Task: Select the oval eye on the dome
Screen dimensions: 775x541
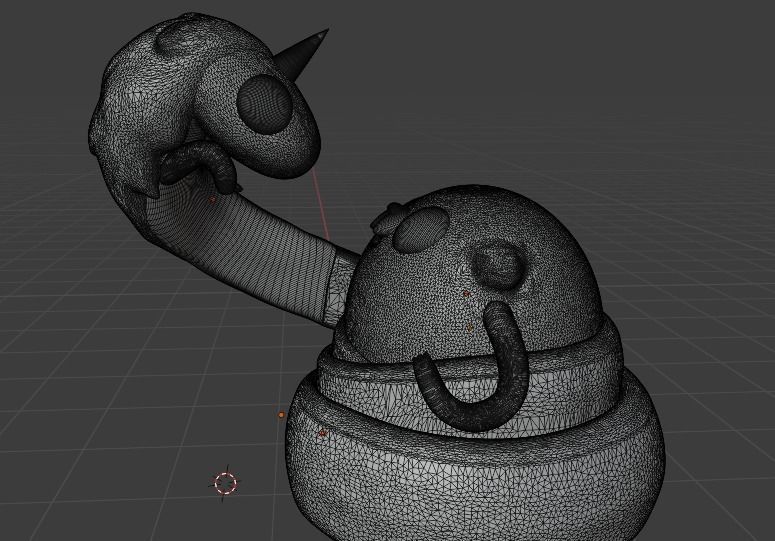Action: (x=421, y=229)
